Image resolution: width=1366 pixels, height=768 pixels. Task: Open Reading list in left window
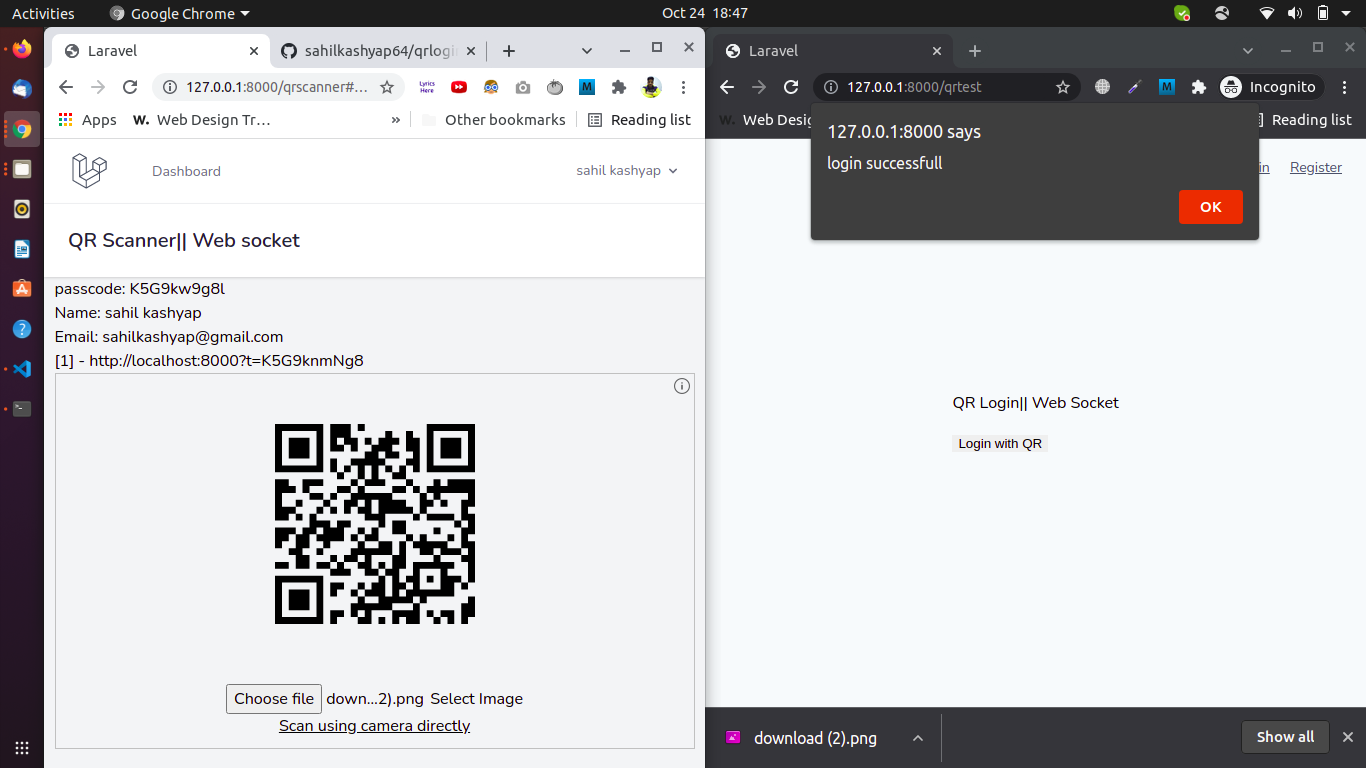pos(639,120)
